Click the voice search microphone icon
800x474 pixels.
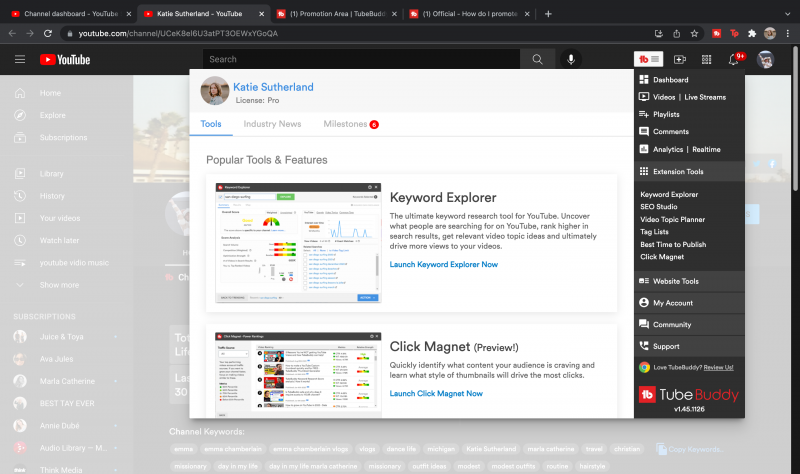571,59
